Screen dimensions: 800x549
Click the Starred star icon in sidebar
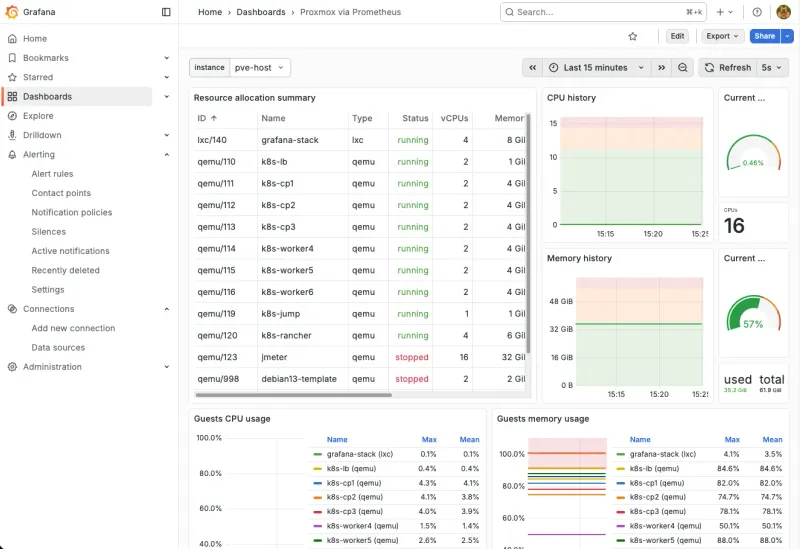12,78
